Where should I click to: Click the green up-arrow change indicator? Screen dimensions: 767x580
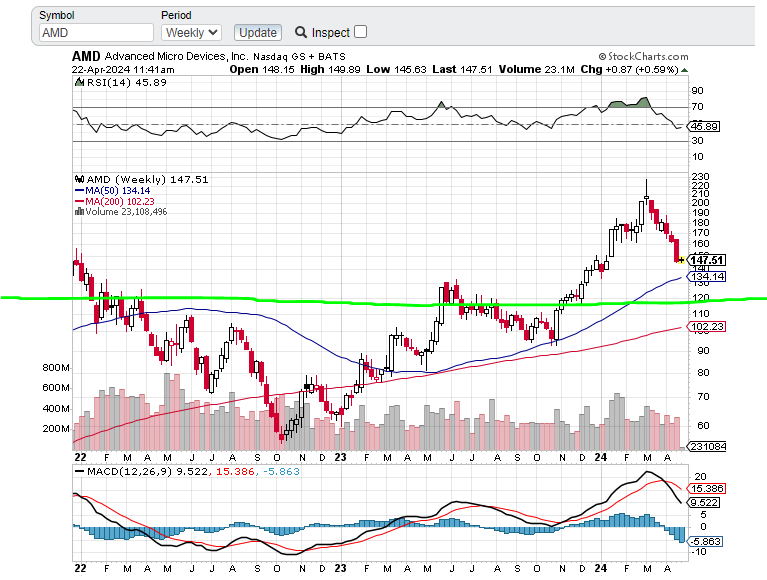click(684, 70)
